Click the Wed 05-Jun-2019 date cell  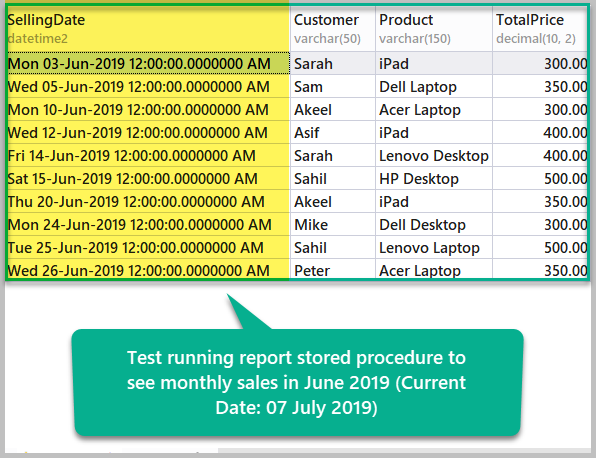pos(148,87)
